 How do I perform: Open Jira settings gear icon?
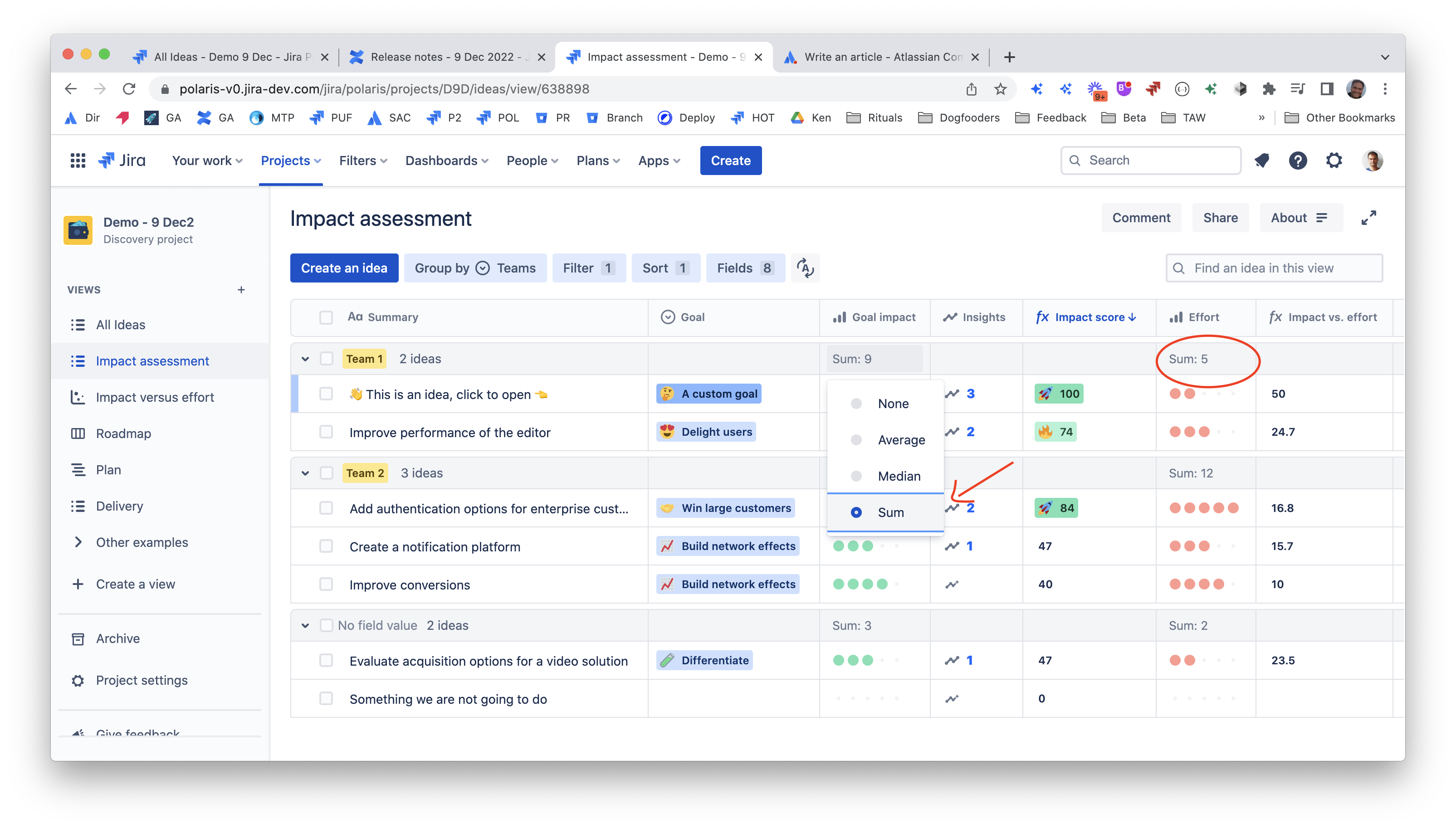click(1334, 161)
